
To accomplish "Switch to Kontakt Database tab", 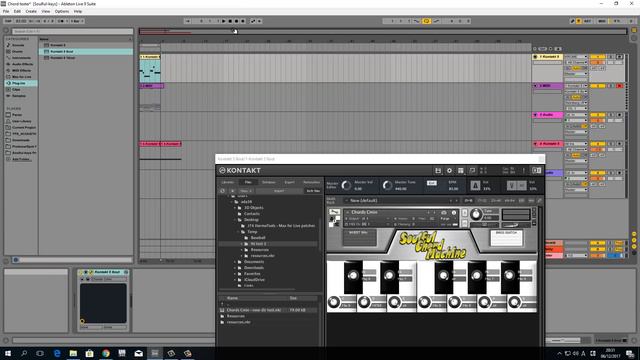I will coord(268,182).
